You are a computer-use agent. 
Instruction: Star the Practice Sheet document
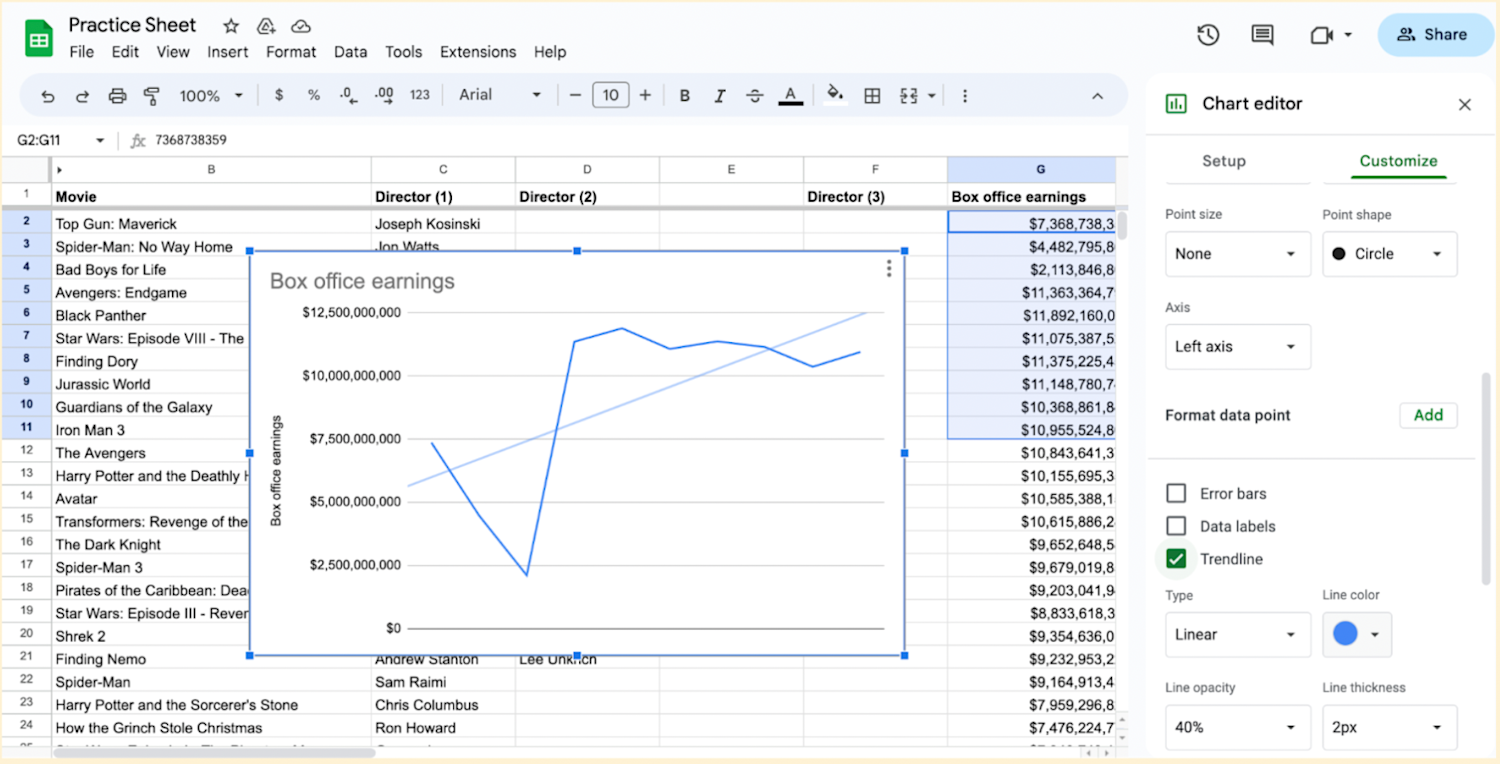tap(231, 26)
